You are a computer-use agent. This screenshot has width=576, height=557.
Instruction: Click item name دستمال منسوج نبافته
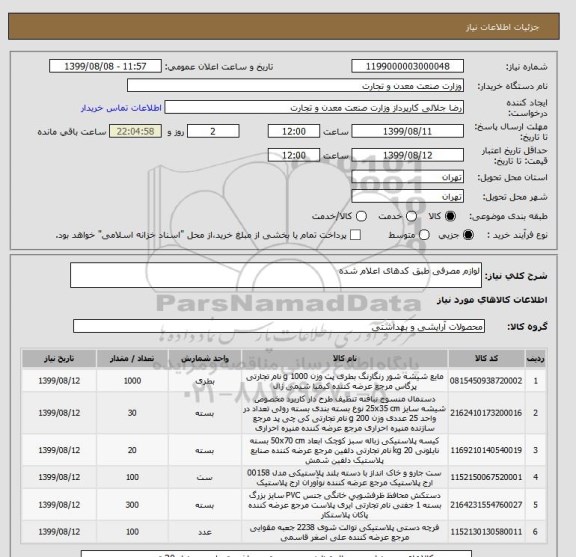[345, 413]
